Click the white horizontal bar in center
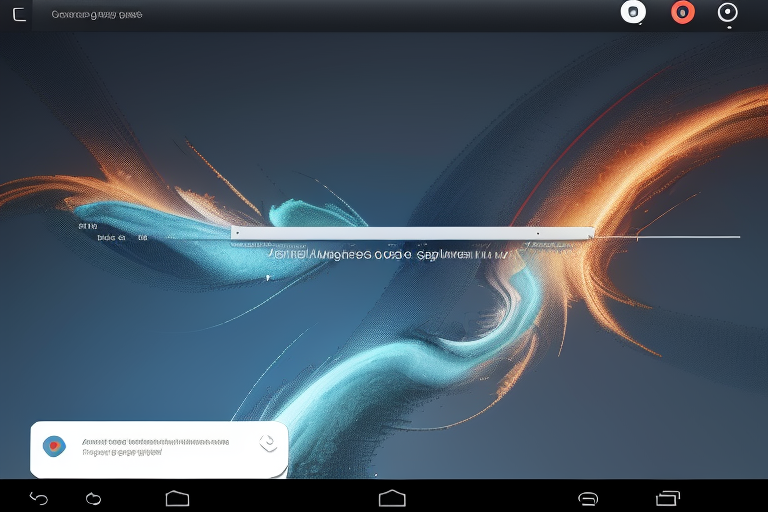This screenshot has height=512, width=768. pyautogui.click(x=410, y=233)
